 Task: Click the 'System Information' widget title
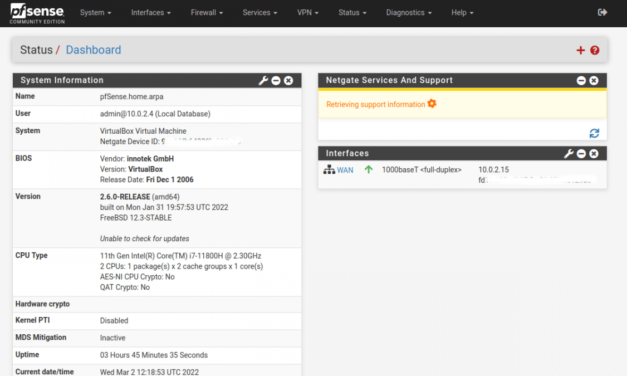(62, 80)
